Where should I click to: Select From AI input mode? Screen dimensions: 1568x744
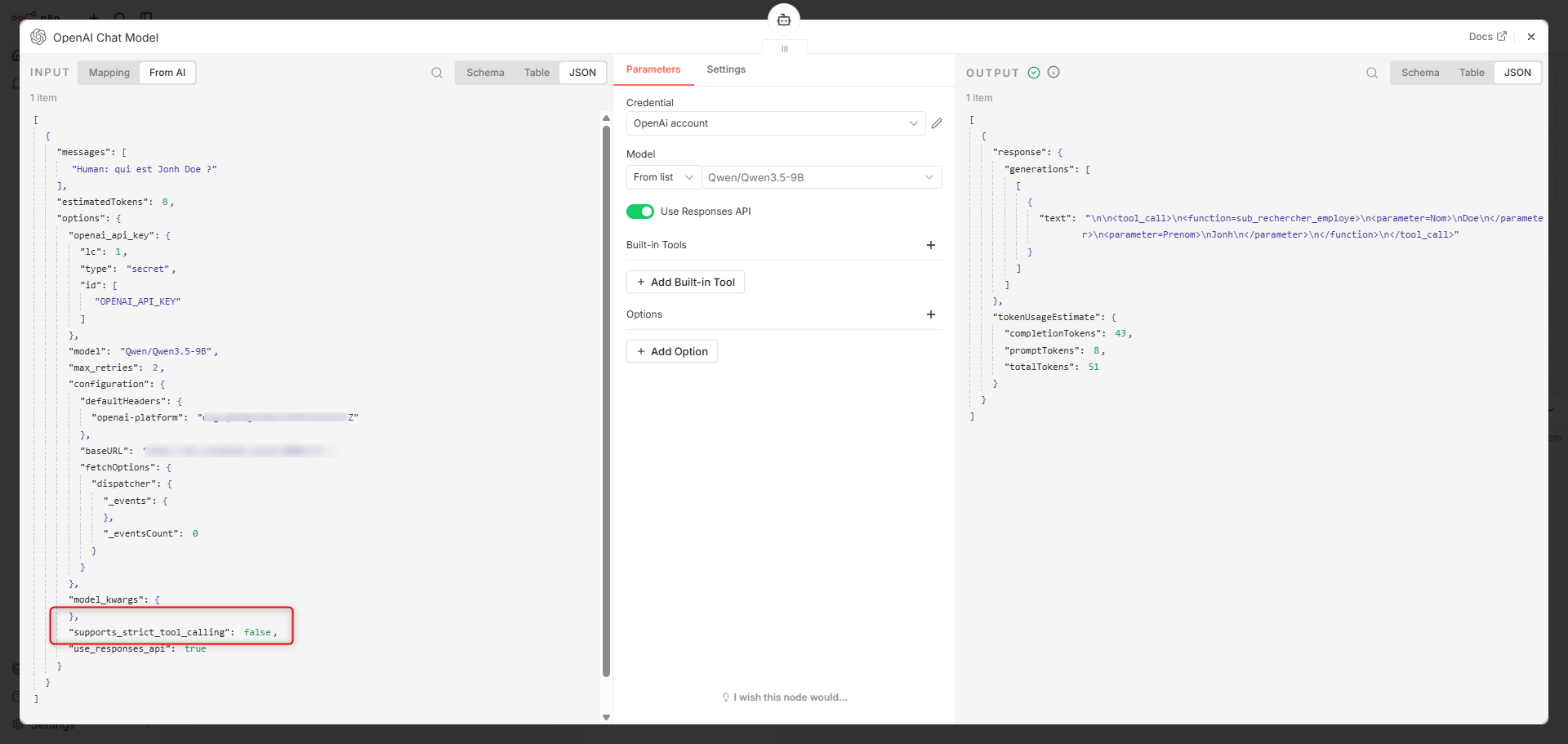167,73
